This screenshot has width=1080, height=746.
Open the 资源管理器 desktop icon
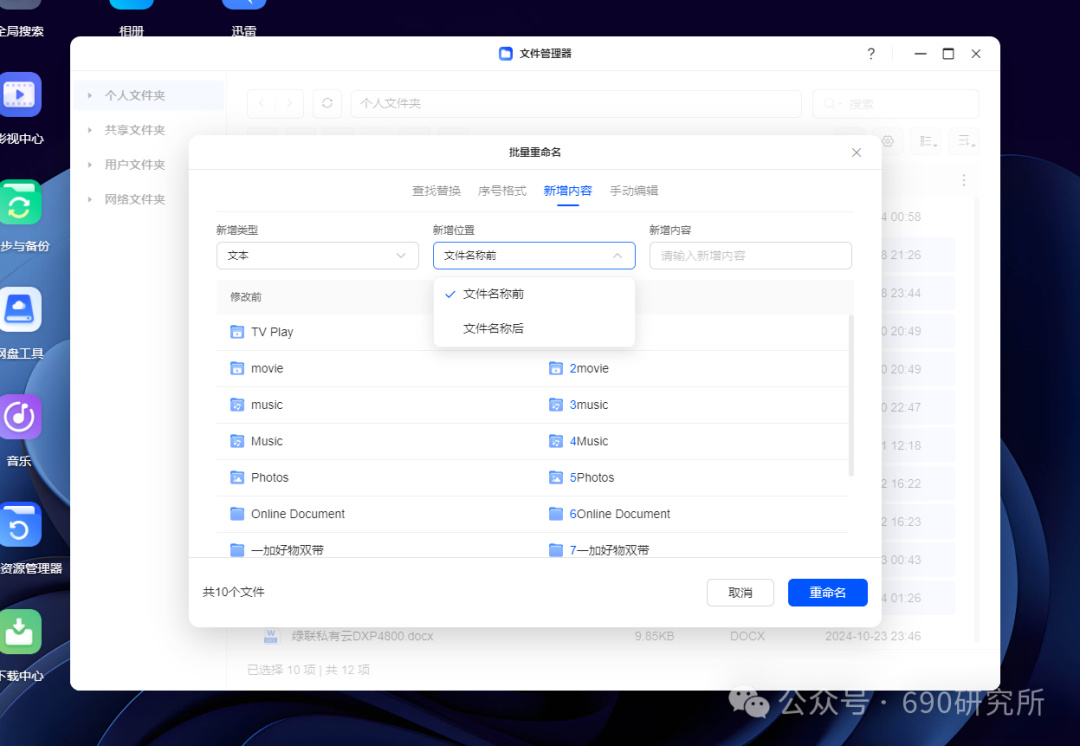pos(21,524)
